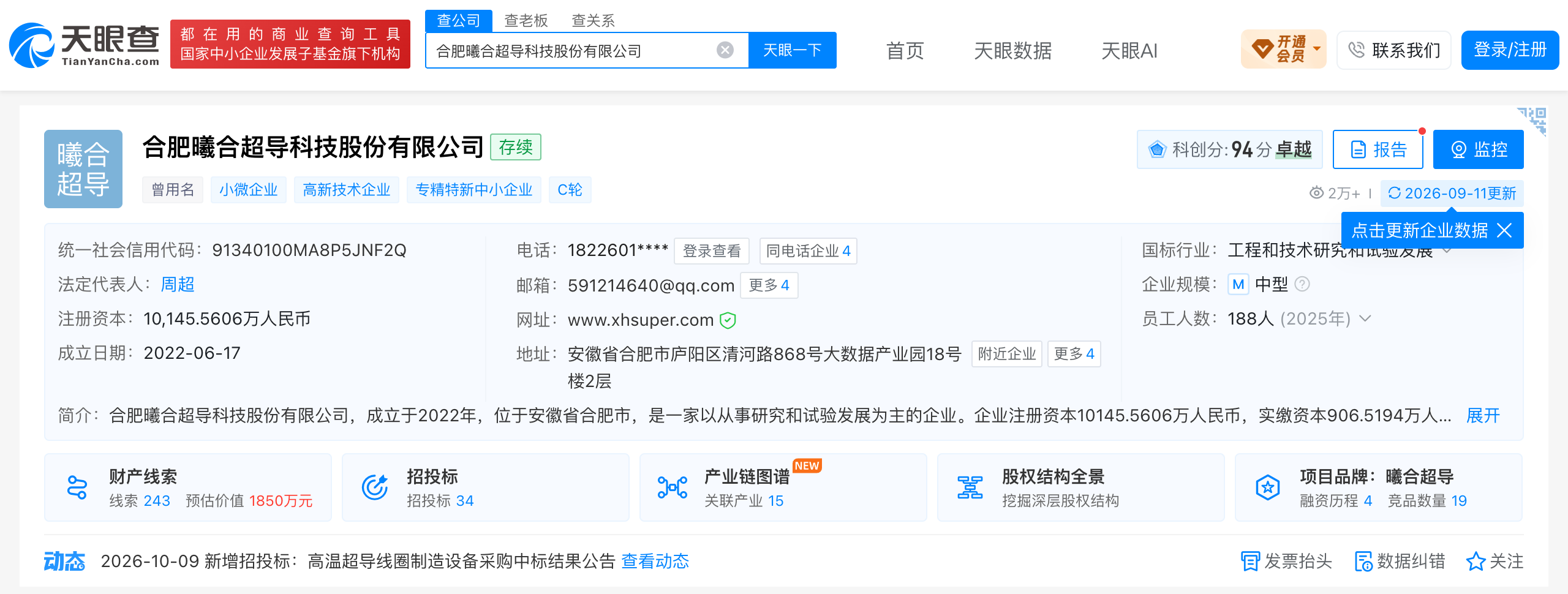1568x594 pixels.
Task: Click the 联系我们 button
Action: click(1394, 50)
